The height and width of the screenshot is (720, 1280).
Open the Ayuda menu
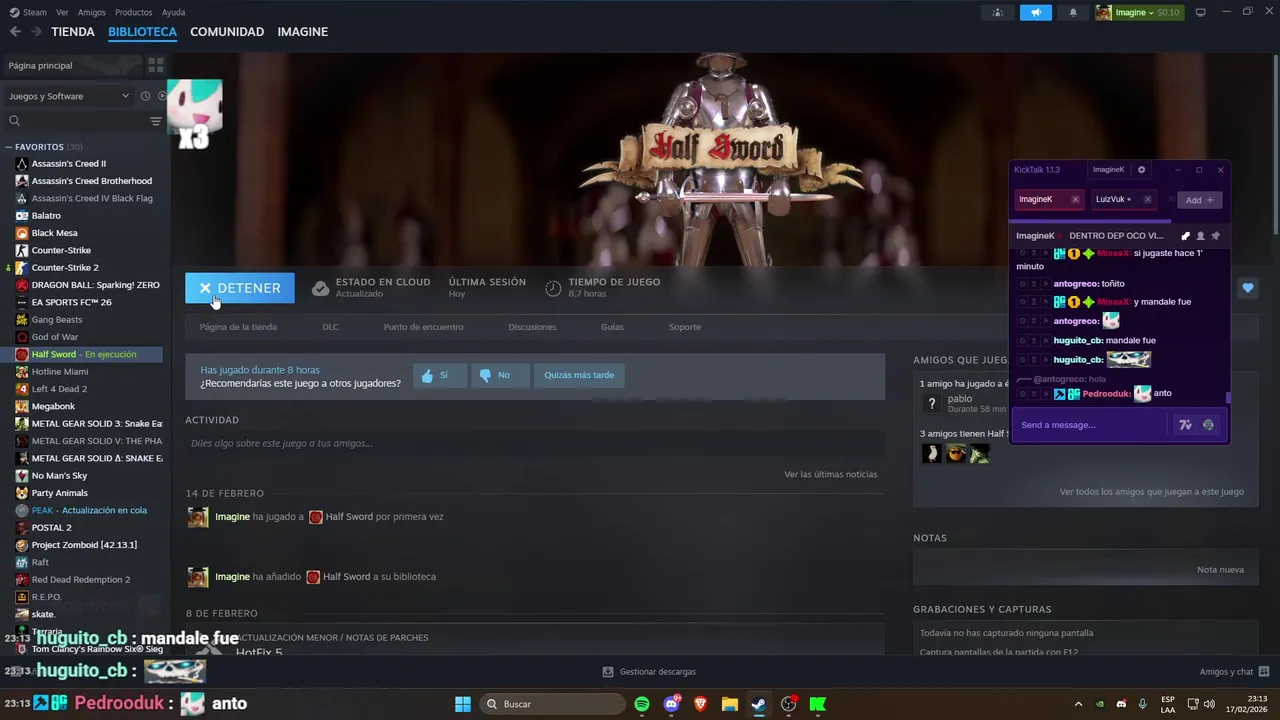(x=173, y=12)
